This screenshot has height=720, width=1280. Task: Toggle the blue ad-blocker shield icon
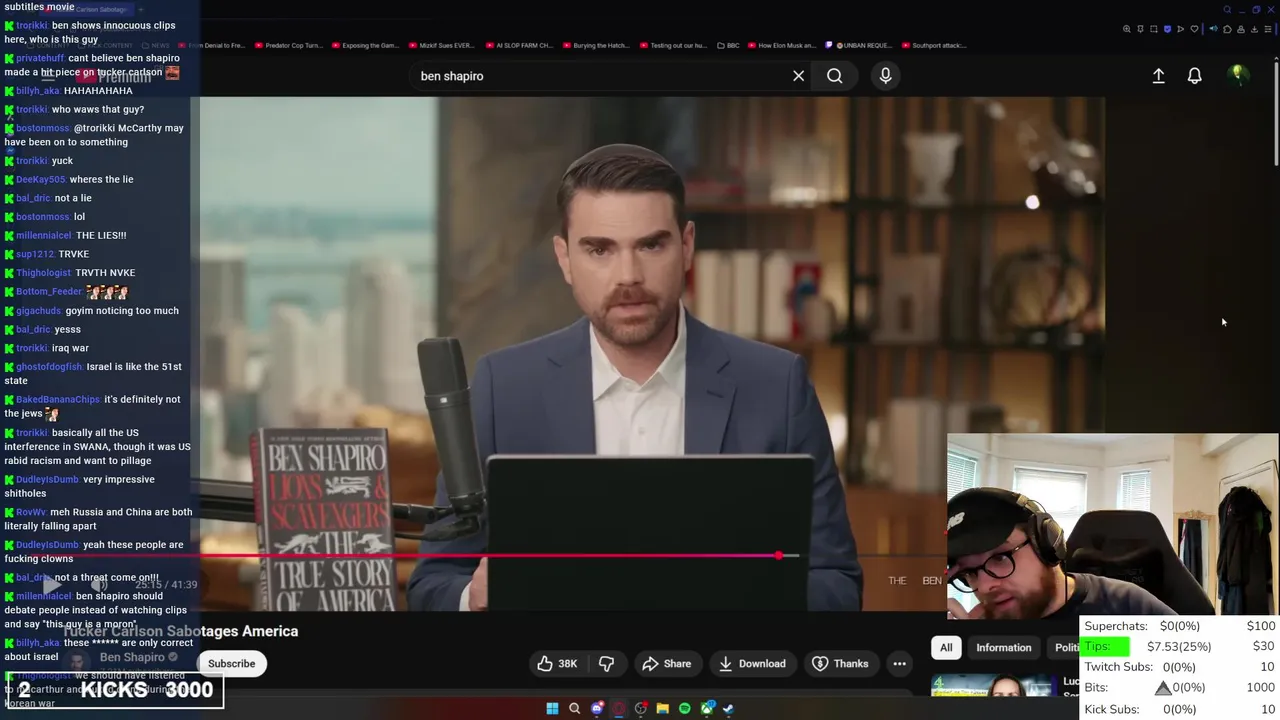(x=1167, y=29)
